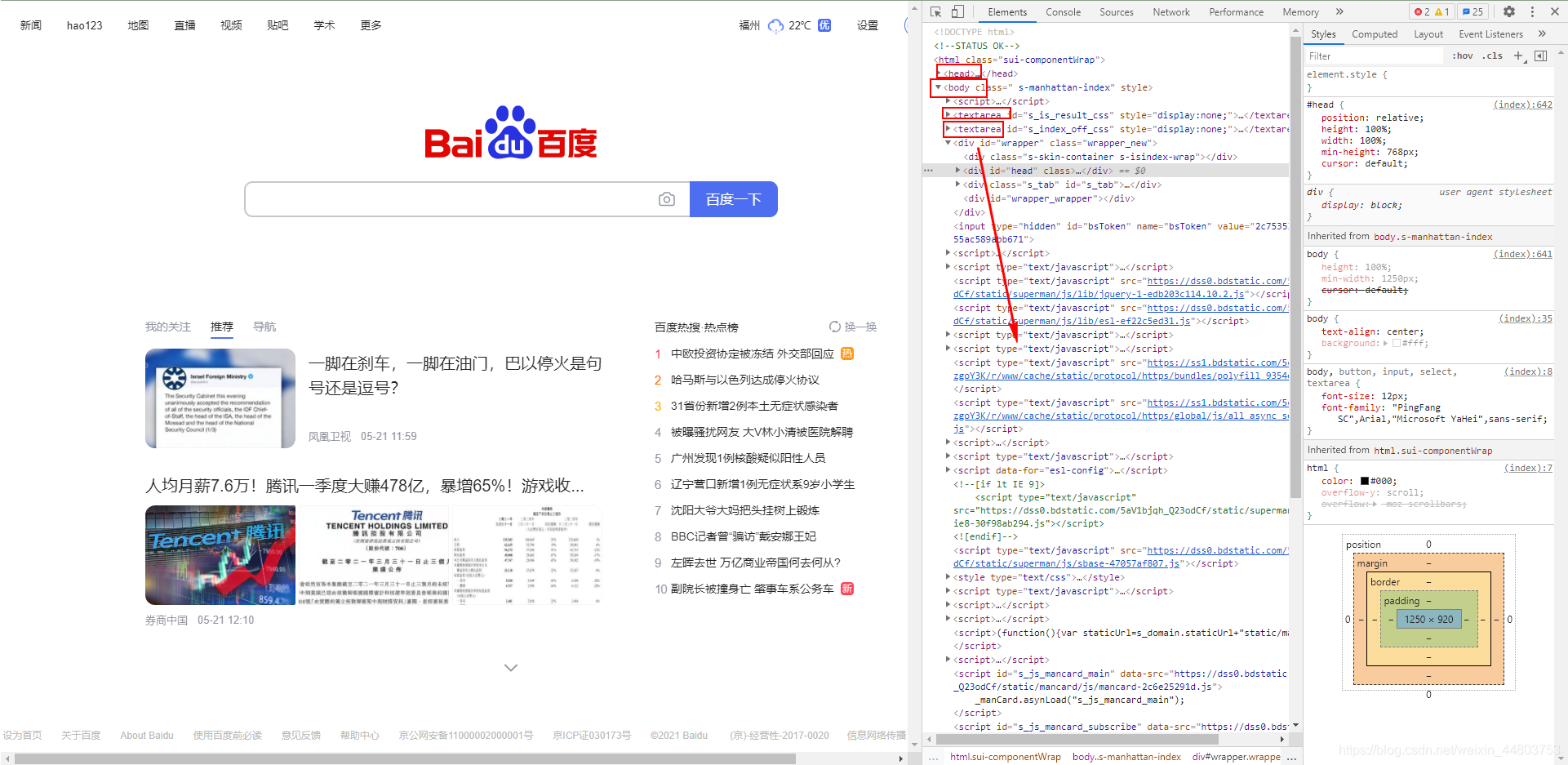Image resolution: width=1568 pixels, height=765 pixels.
Task: Open the Performance tab
Action: point(1236,11)
